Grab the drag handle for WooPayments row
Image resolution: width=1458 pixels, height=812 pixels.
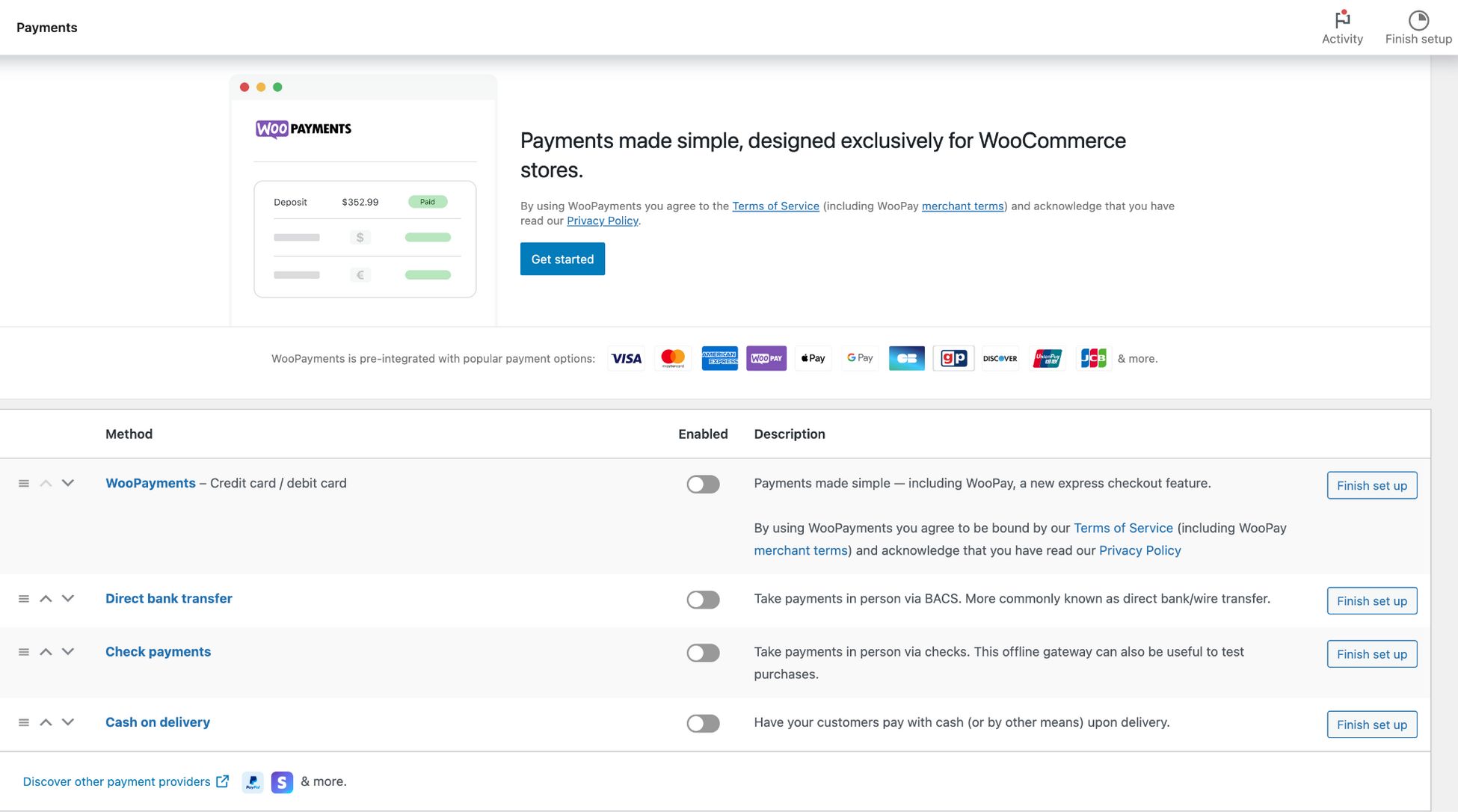click(24, 484)
